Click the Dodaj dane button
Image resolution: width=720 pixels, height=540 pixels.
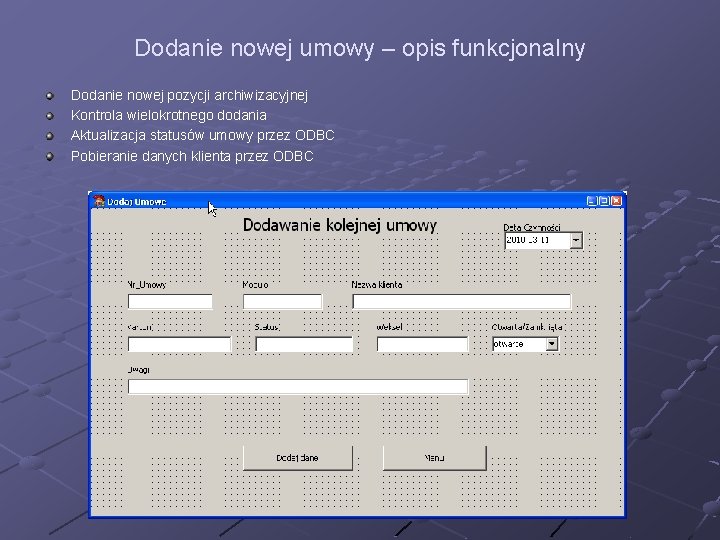click(298, 458)
